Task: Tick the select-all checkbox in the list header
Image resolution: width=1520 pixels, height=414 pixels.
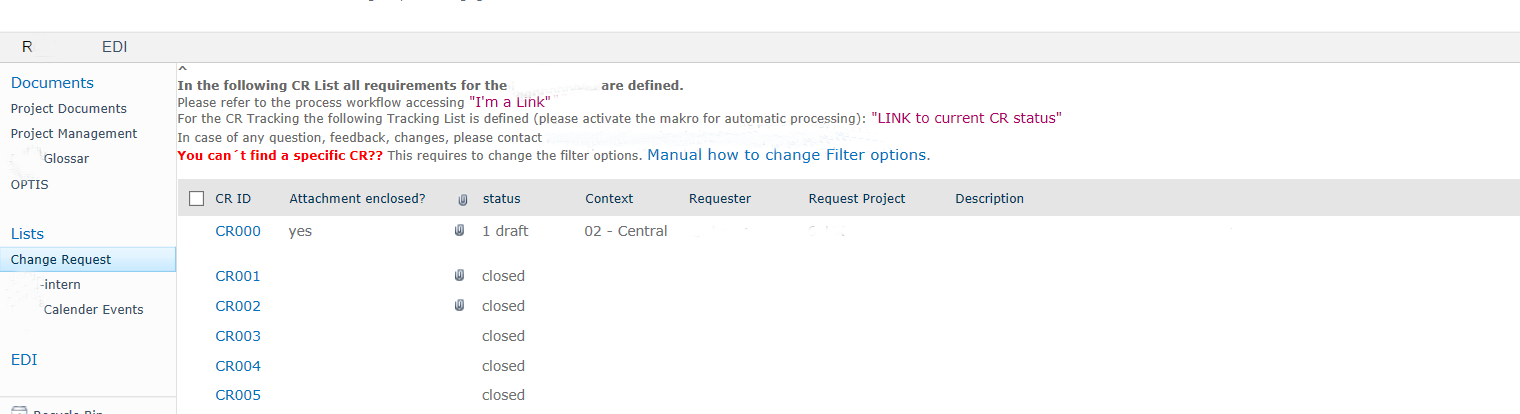Action: tap(196, 199)
